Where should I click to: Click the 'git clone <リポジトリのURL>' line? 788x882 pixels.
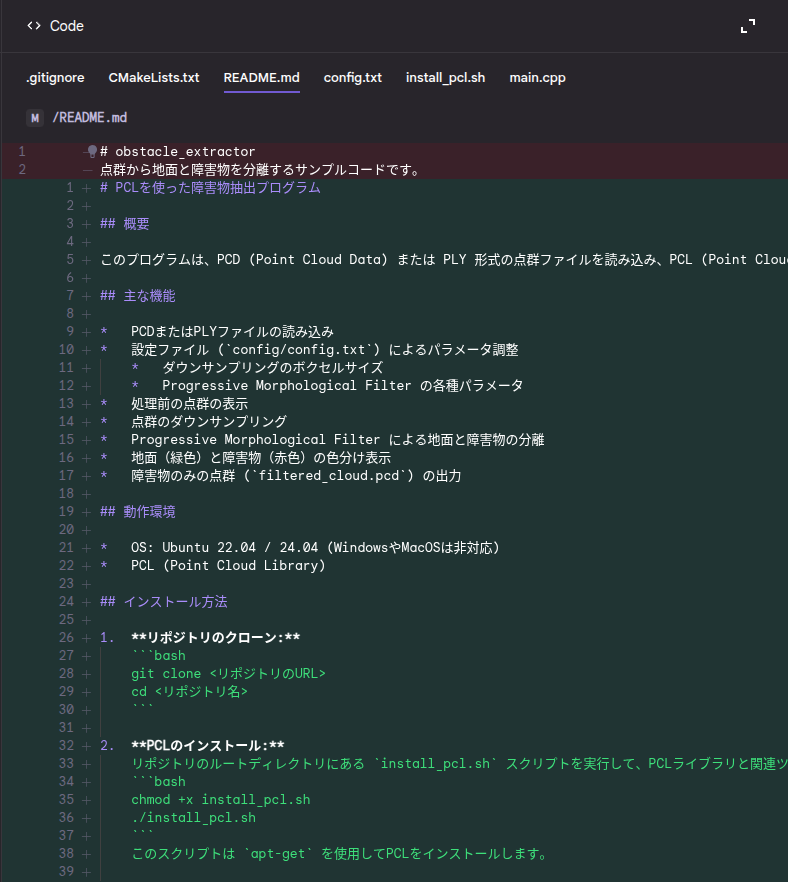[x=228, y=674]
